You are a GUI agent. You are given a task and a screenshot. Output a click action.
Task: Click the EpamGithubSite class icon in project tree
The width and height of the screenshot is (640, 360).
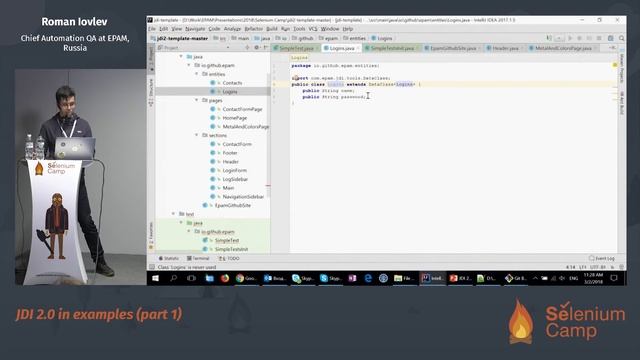pos(205,205)
